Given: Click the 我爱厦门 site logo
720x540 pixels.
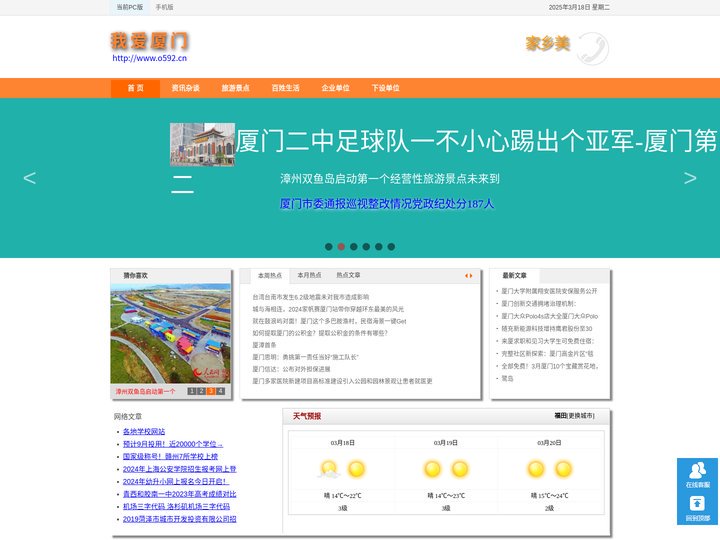Looking at the screenshot, I should 149,41.
